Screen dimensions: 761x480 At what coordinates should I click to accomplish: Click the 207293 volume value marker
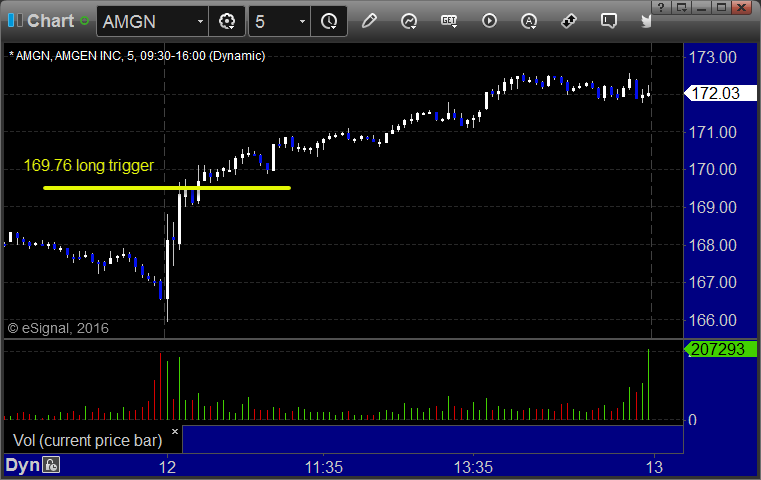click(x=720, y=349)
